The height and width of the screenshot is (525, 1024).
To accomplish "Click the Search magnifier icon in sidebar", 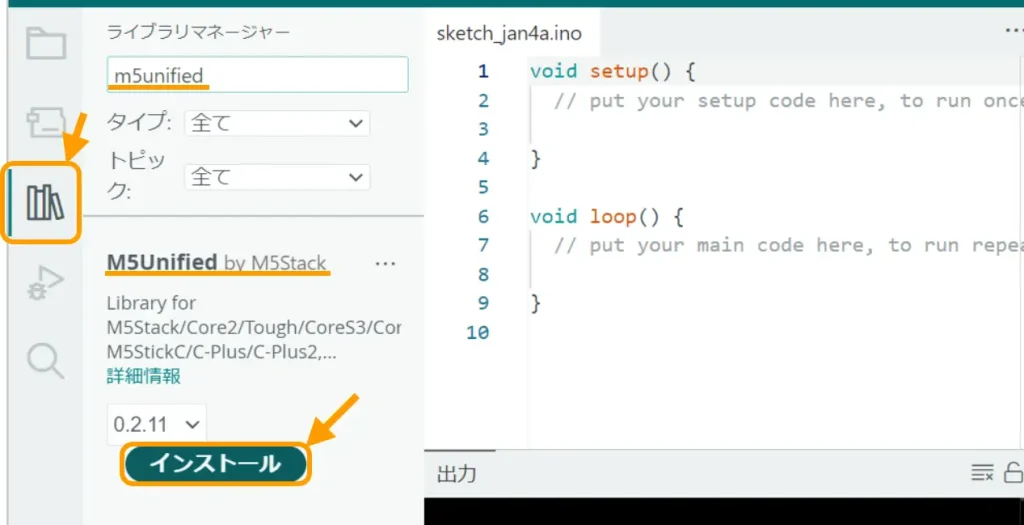I will click(x=45, y=360).
